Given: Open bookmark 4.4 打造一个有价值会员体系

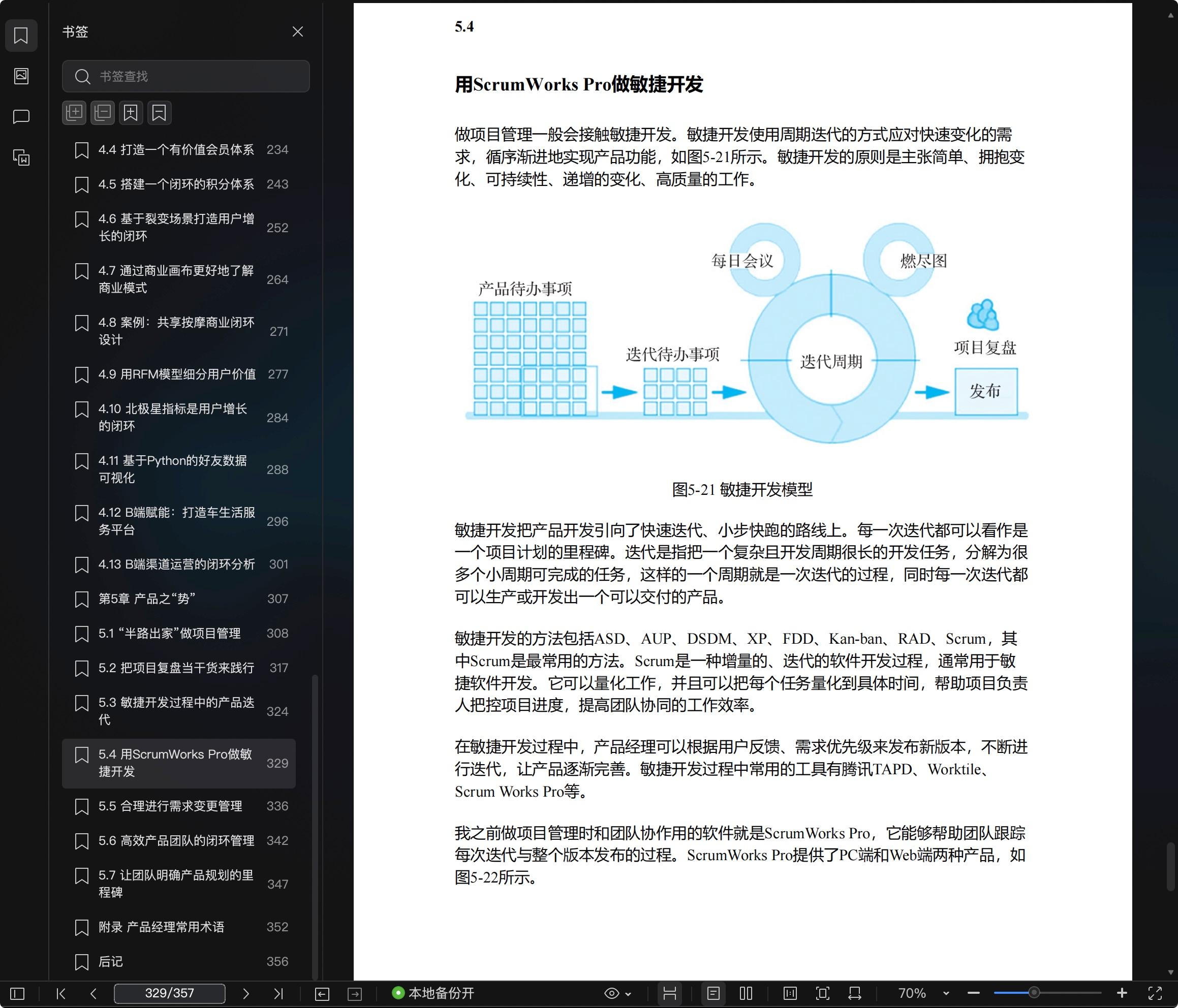Looking at the screenshot, I should point(179,149).
